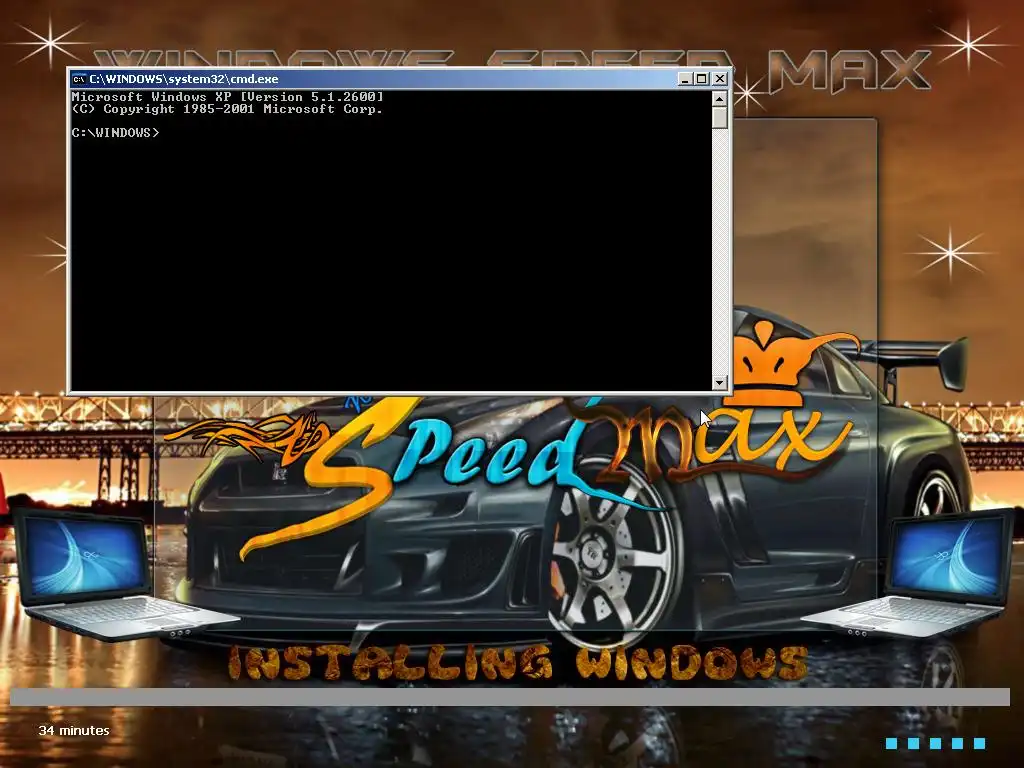Click the installation progress bar
Viewport: 1024px width, 768px height.
510,697
